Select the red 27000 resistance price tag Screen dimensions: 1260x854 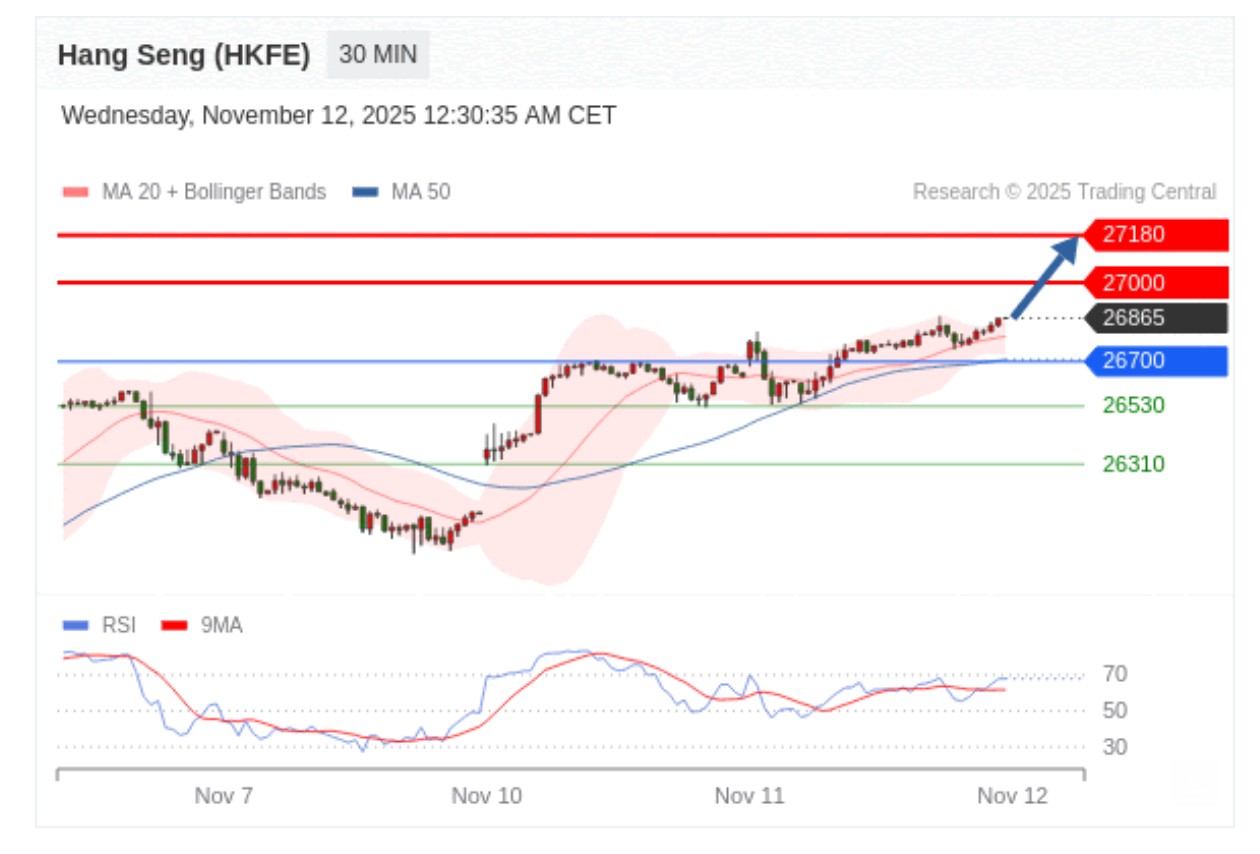coord(1156,283)
